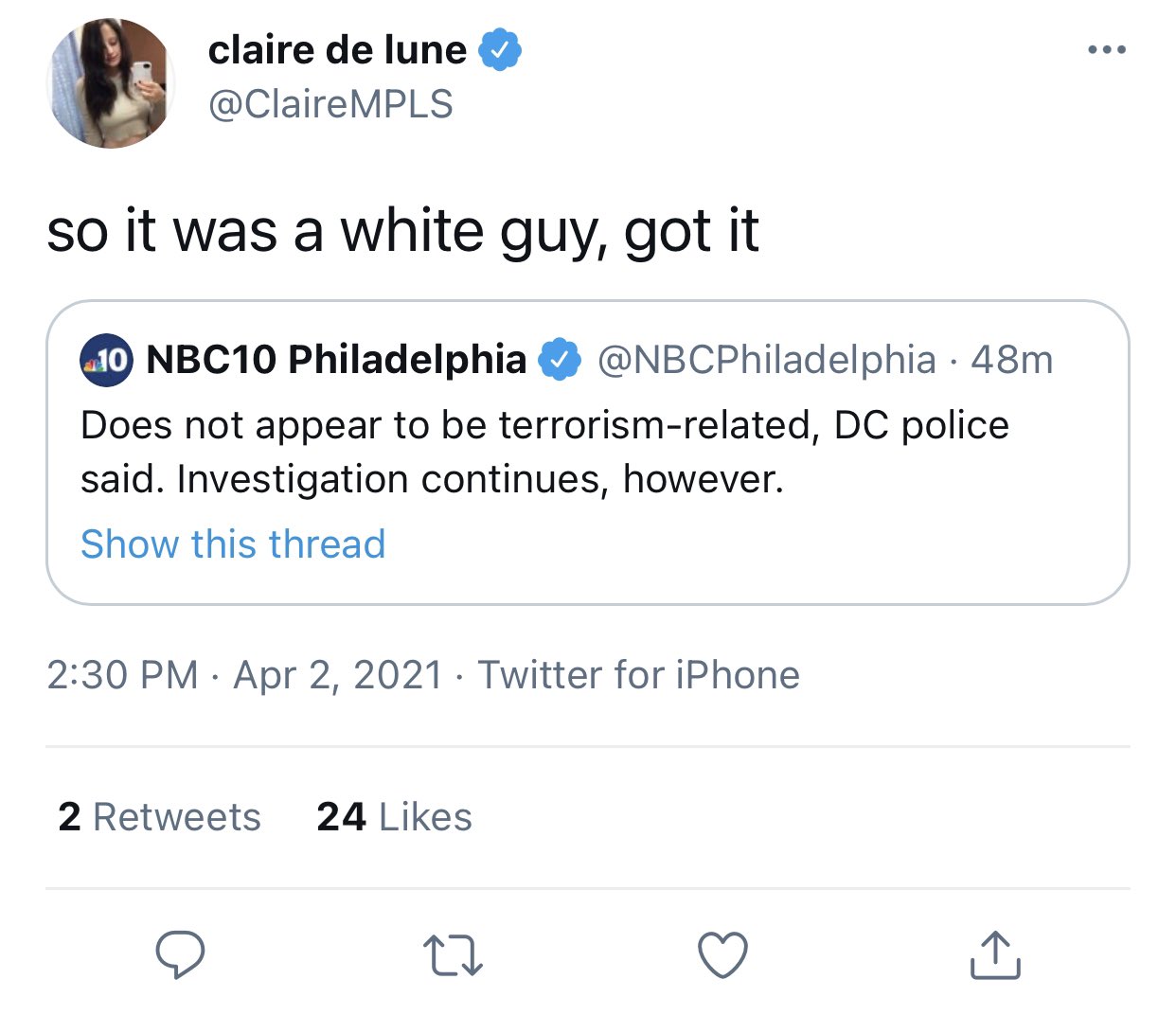Screen dimensions: 1176x1015
Task: Open the Twitter for iPhone source link
Action: tap(638, 675)
